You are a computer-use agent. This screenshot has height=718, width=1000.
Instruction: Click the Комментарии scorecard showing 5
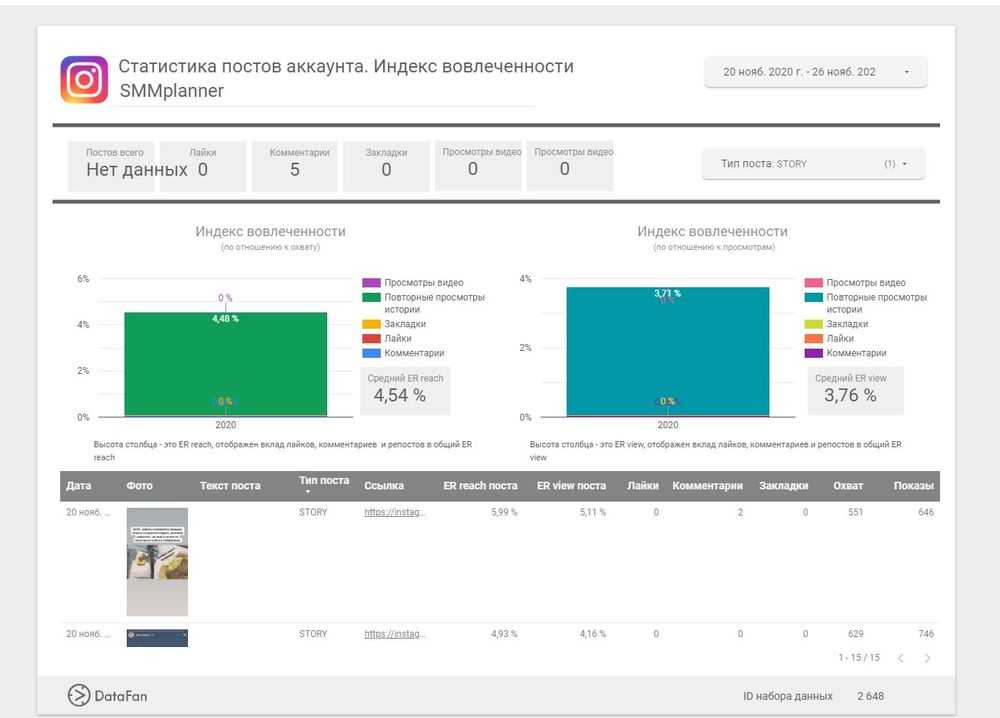(x=295, y=166)
